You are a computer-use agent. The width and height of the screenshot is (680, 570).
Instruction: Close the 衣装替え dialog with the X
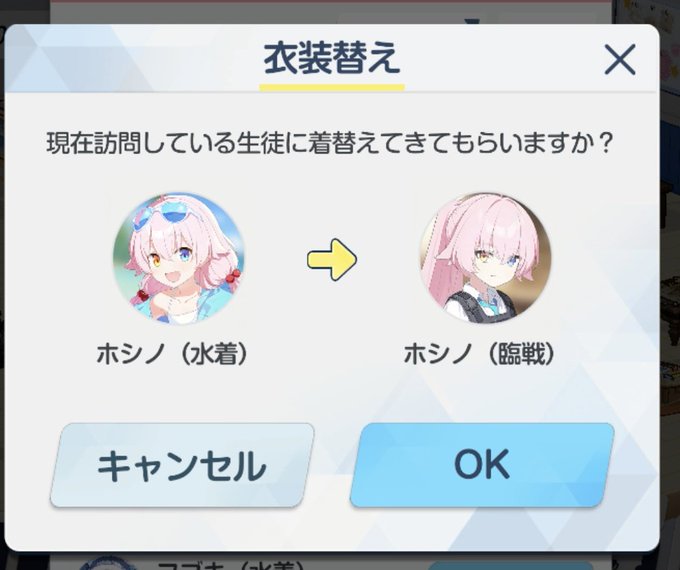tap(620, 59)
